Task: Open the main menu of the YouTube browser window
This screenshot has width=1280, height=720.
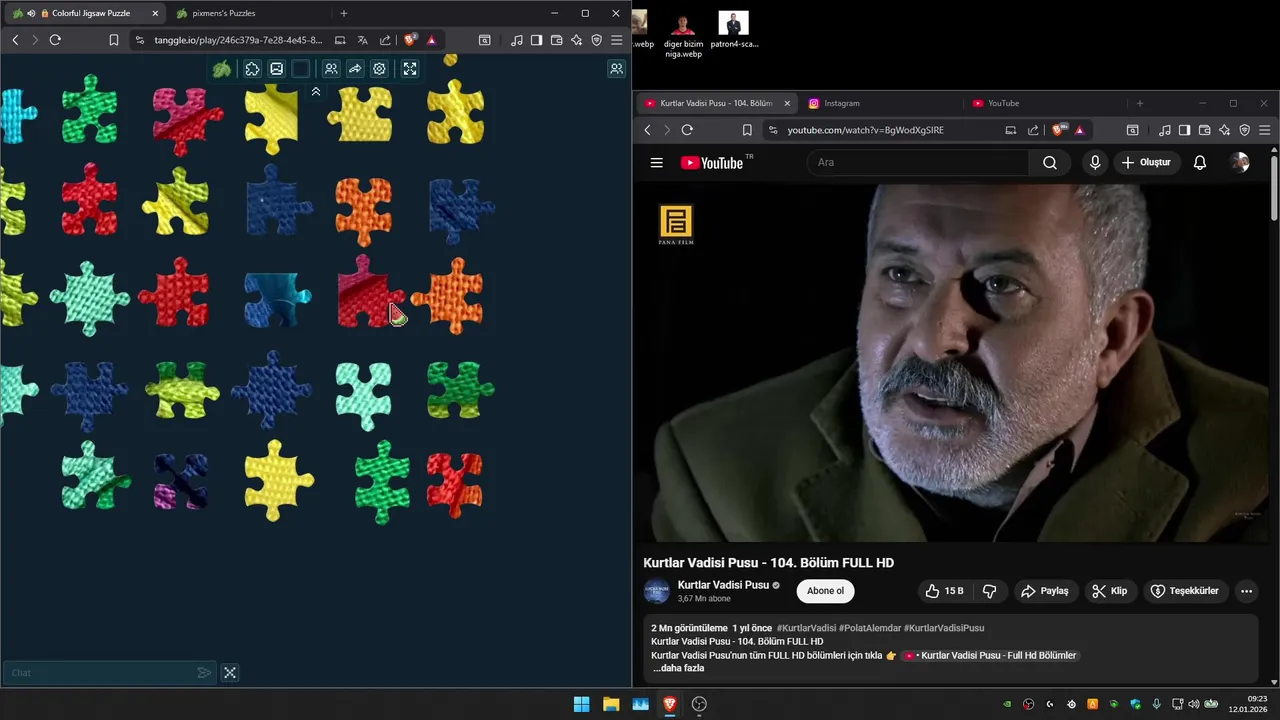Action: pos(1264,130)
